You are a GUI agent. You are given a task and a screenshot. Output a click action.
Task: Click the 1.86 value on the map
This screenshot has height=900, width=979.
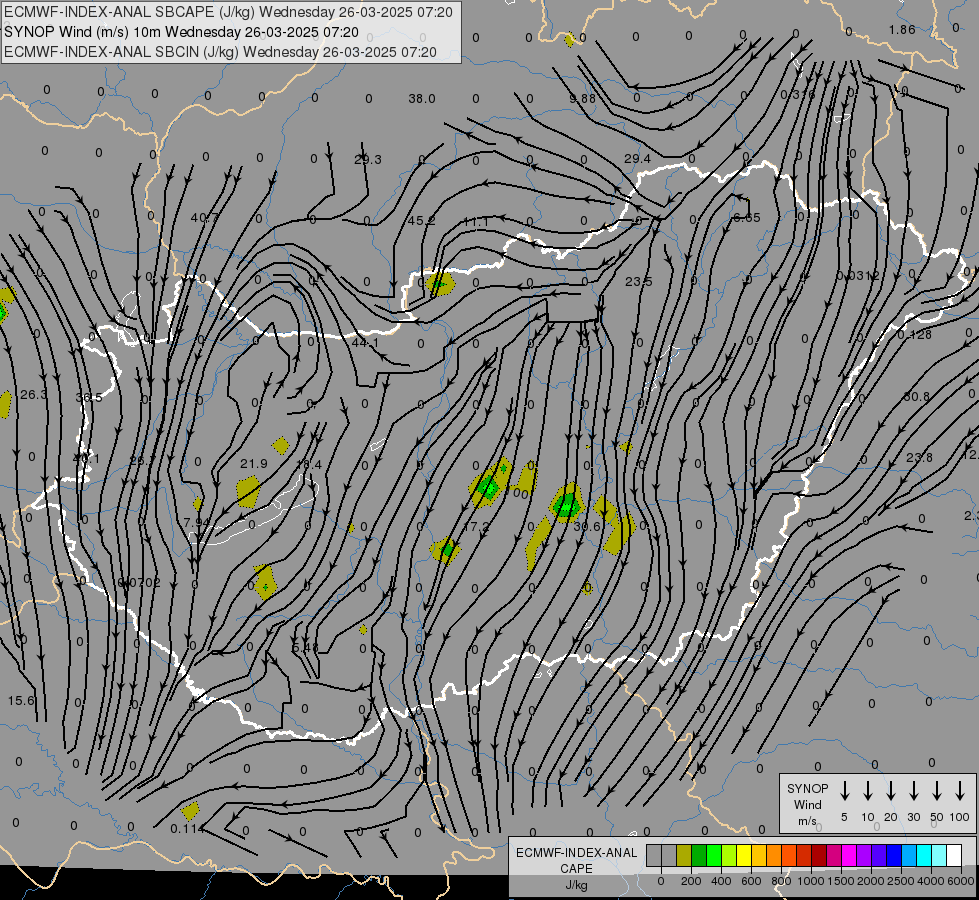(x=902, y=30)
